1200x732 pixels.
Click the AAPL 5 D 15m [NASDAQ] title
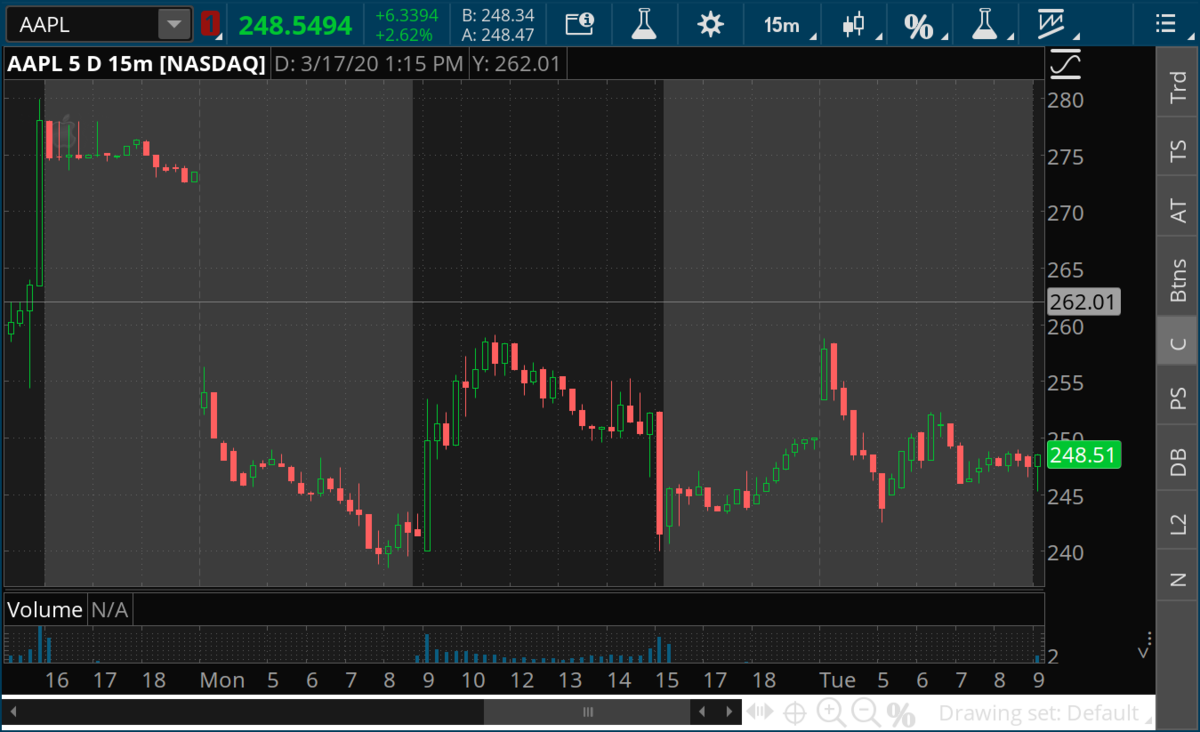pyautogui.click(x=137, y=65)
